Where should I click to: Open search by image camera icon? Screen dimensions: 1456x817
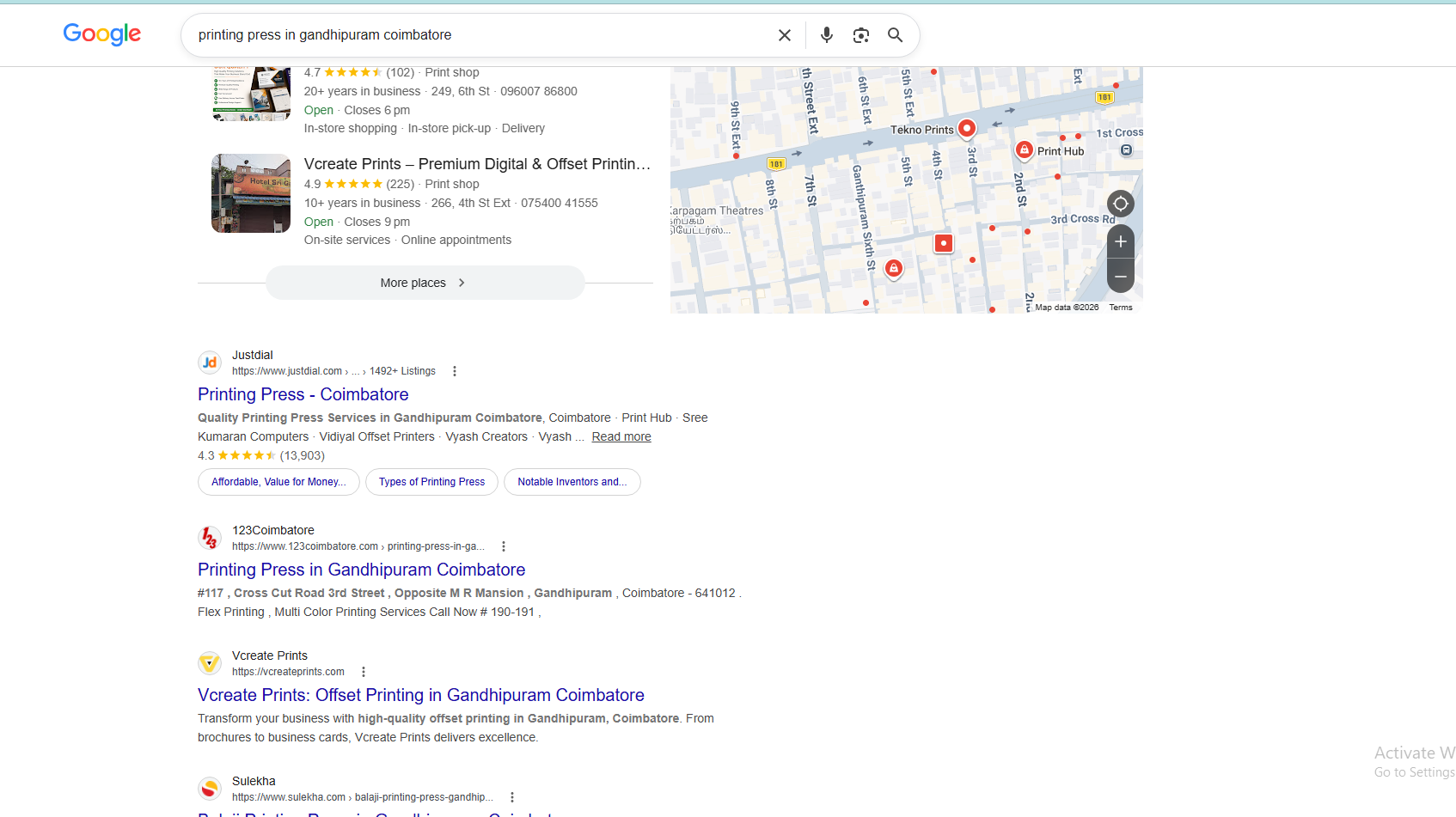[x=861, y=35]
